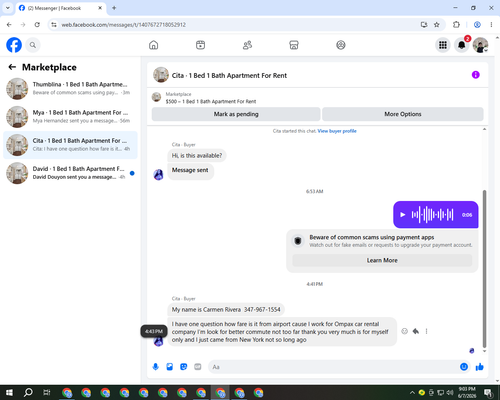Open the Windows Start menu
This screenshot has height=400, width=500.
click(9, 392)
